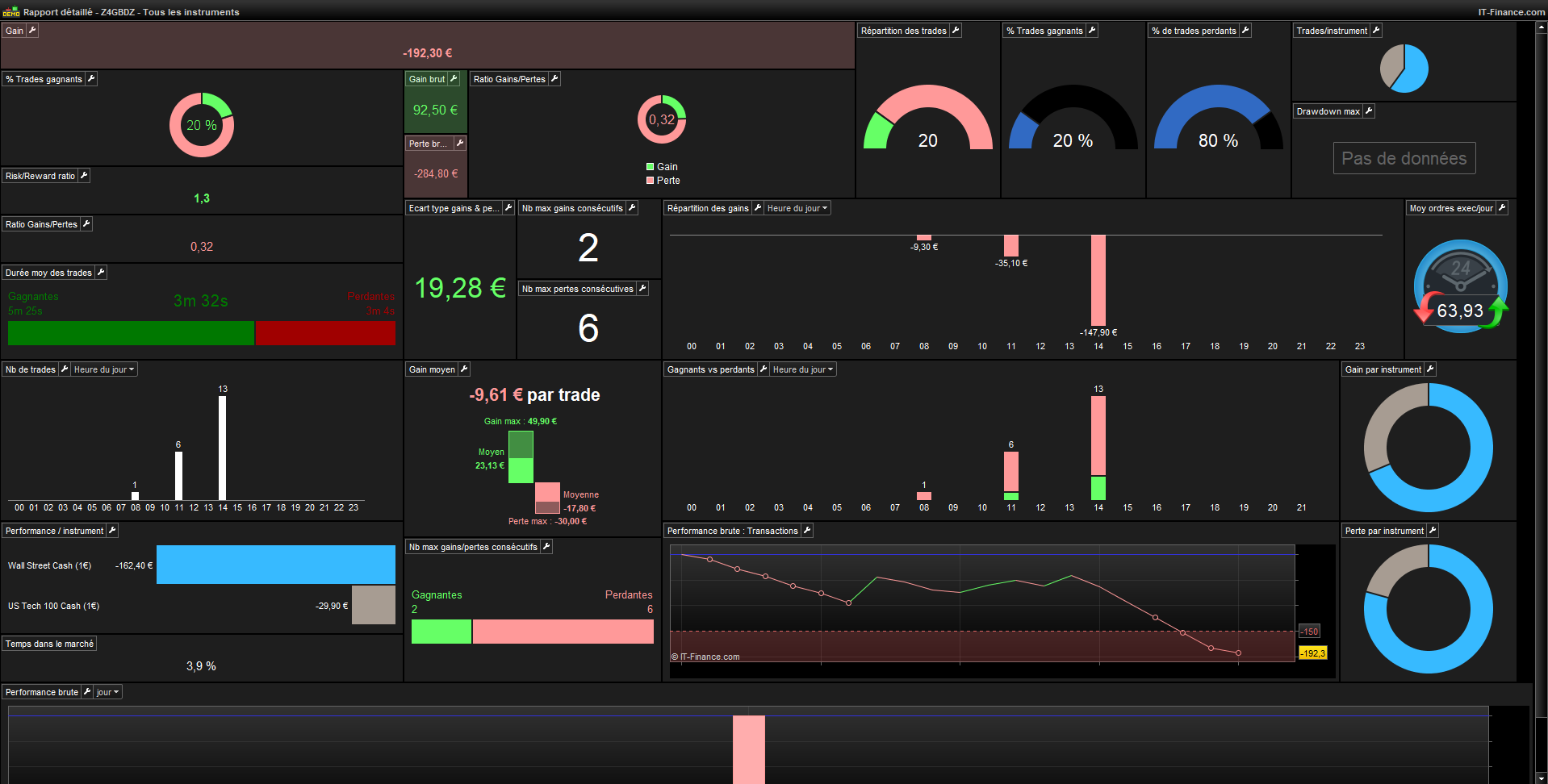Open settings wrench beside Gain panel

click(x=32, y=30)
